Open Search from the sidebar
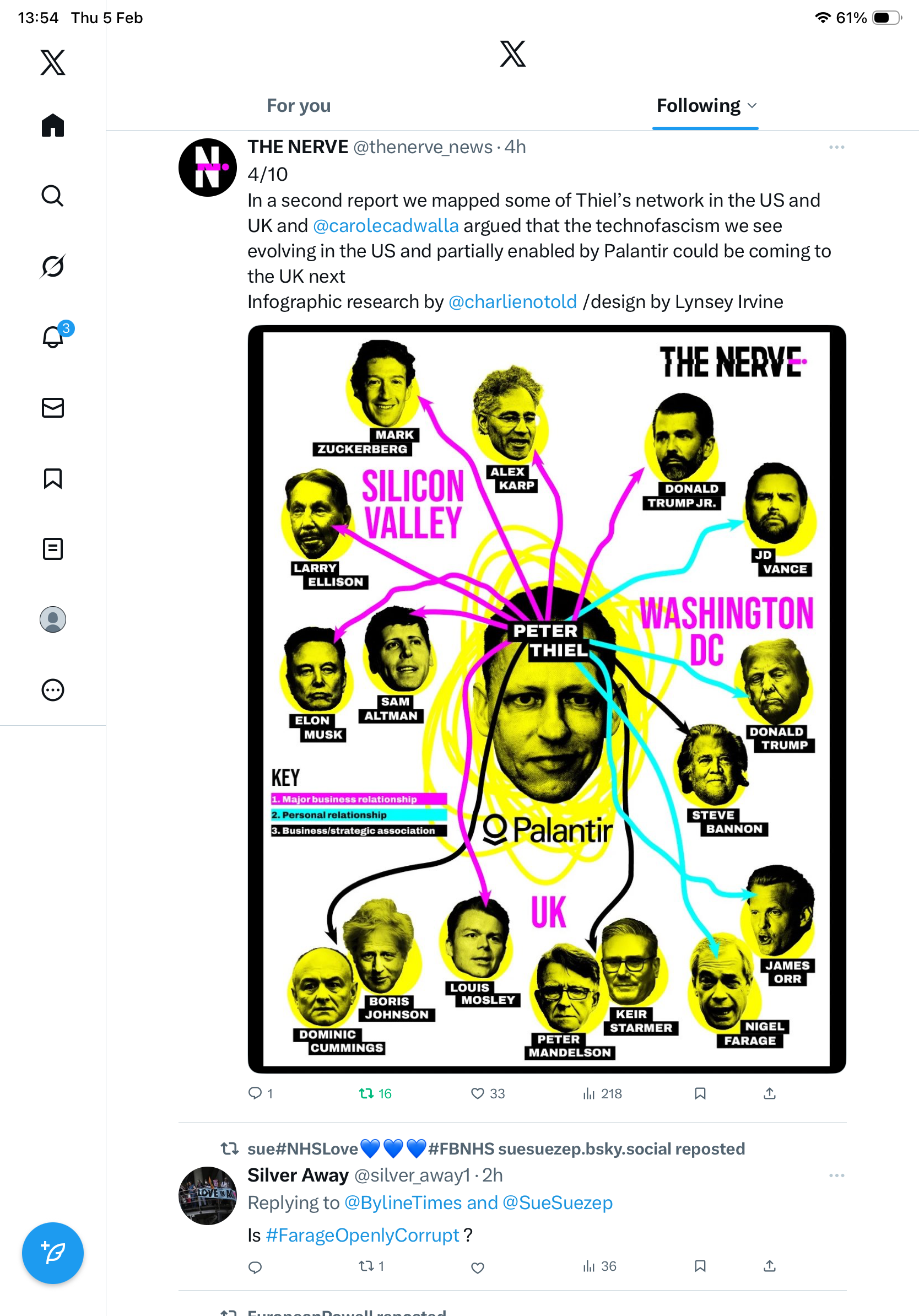Screen dimensions: 919x1316 53,196
